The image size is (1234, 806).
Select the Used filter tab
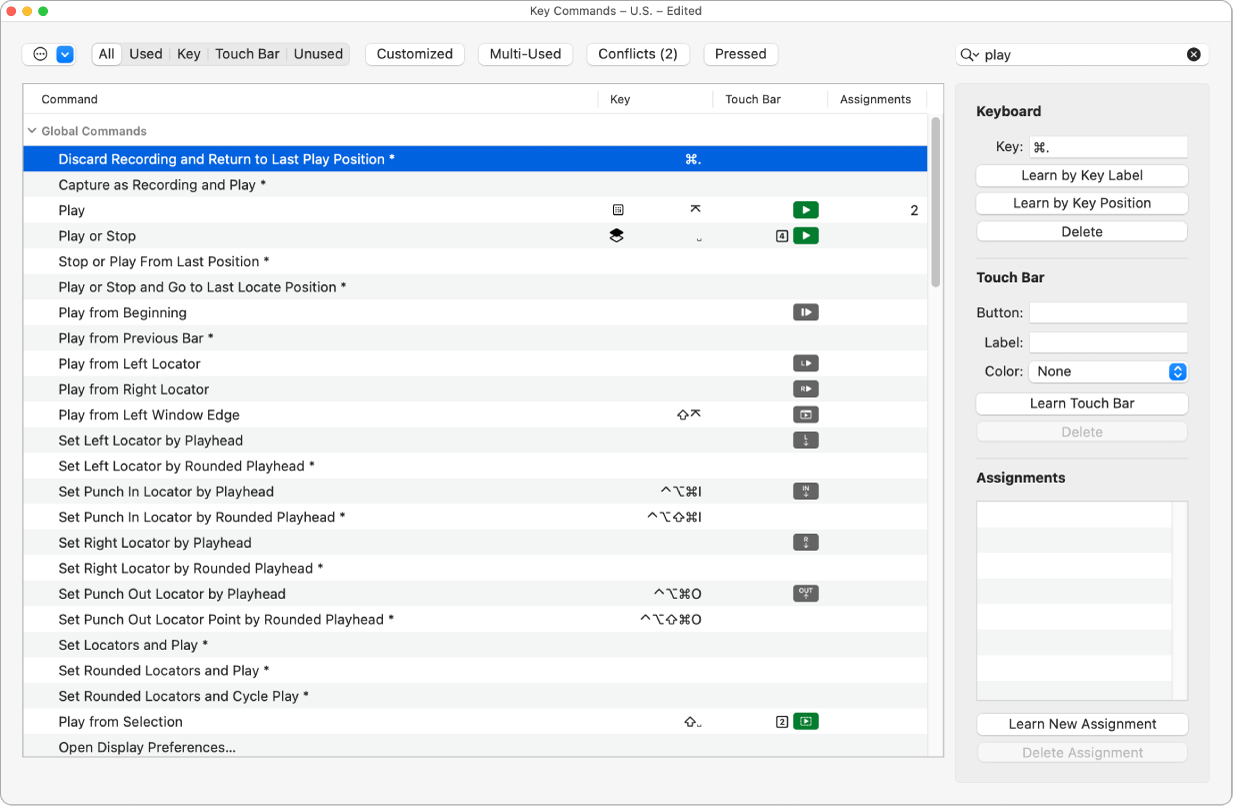click(x=145, y=54)
